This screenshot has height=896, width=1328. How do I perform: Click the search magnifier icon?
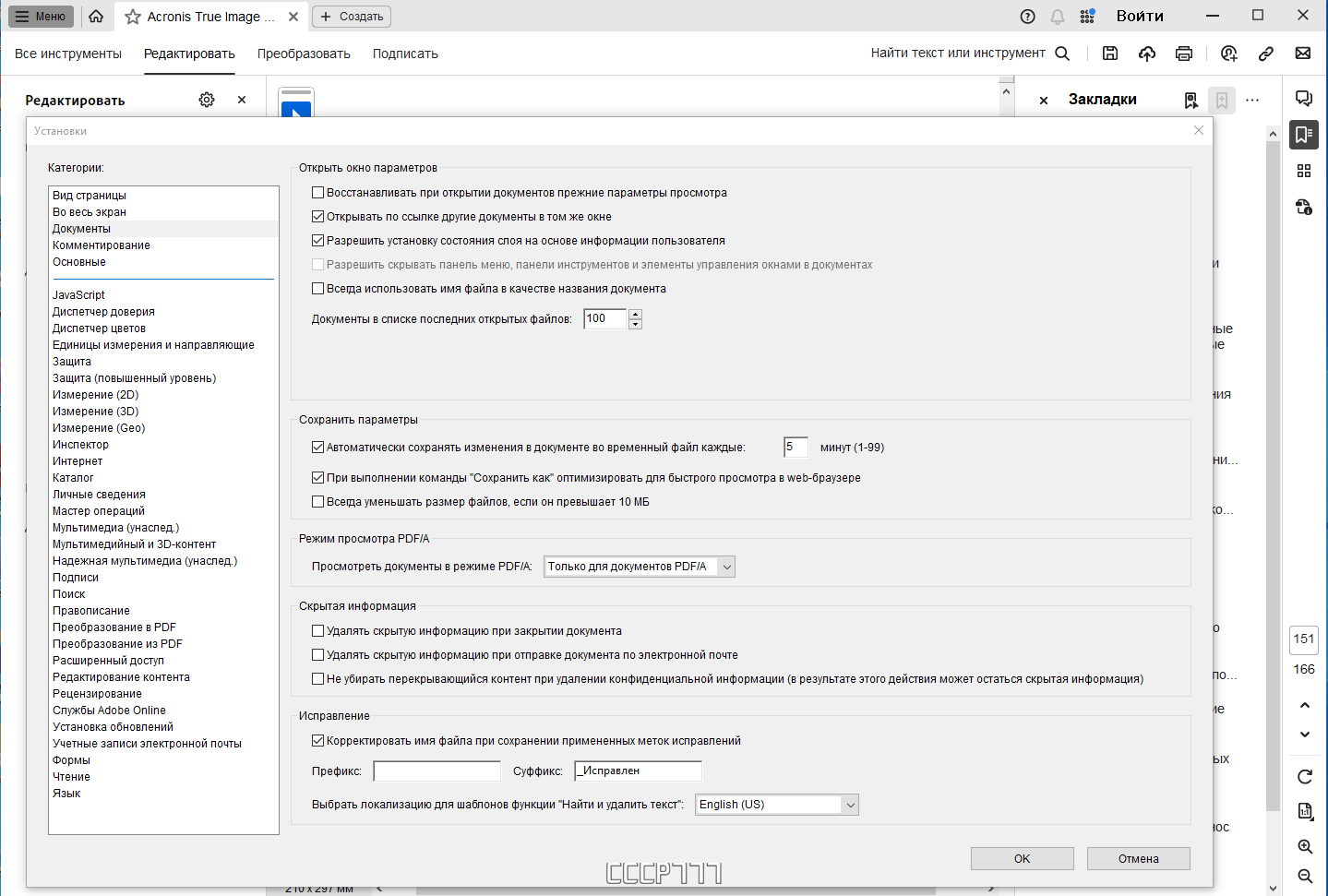1062,54
